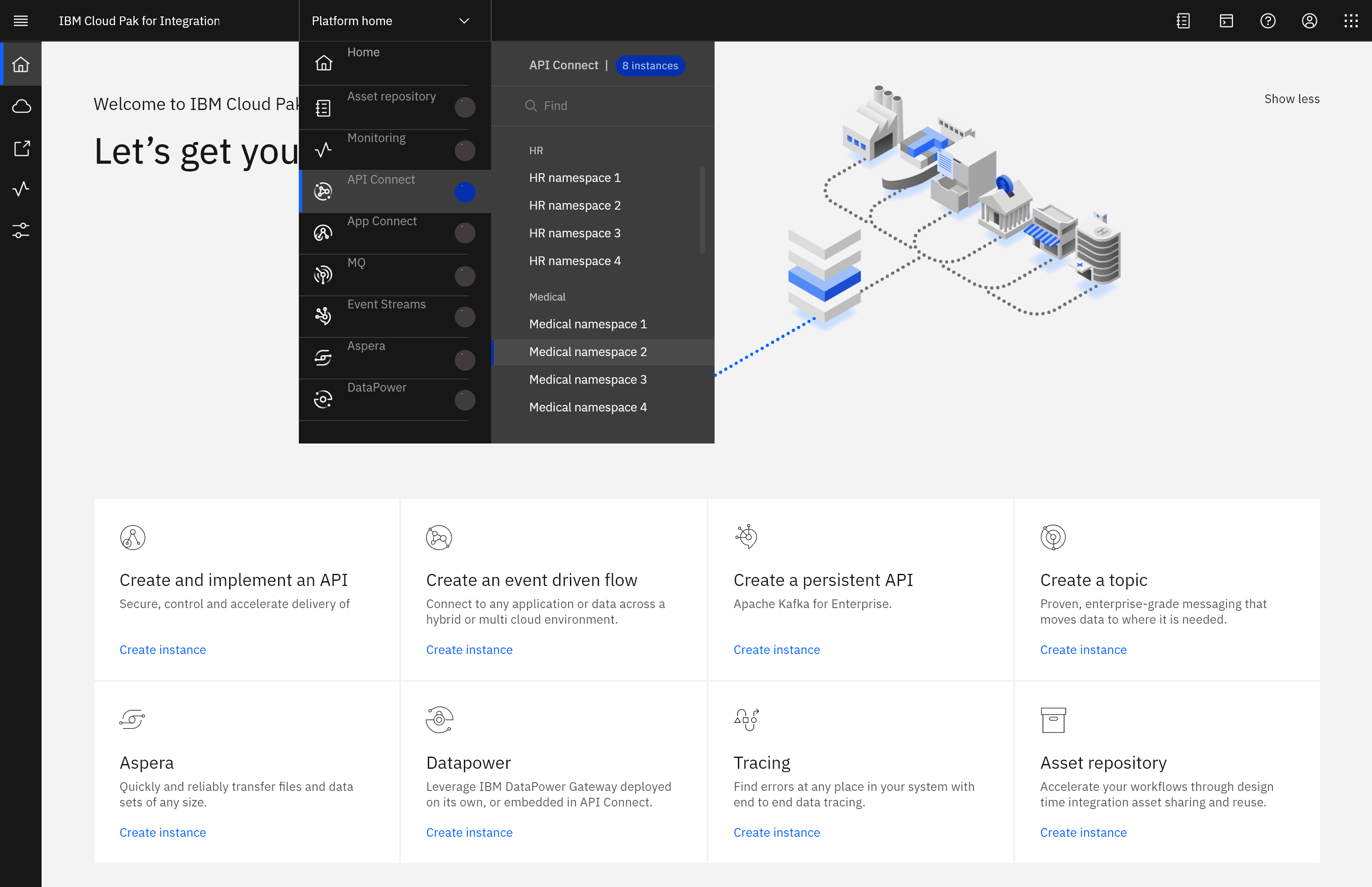Open the hamburger menu in header
This screenshot has height=887, width=1372.
(21, 21)
